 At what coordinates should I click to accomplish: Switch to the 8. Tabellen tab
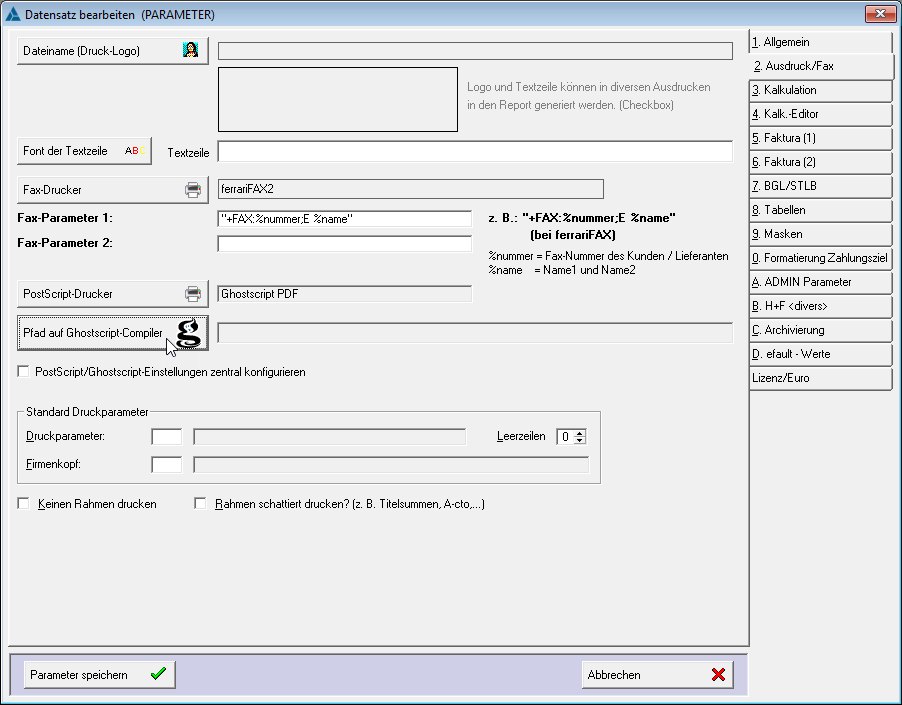coord(820,210)
